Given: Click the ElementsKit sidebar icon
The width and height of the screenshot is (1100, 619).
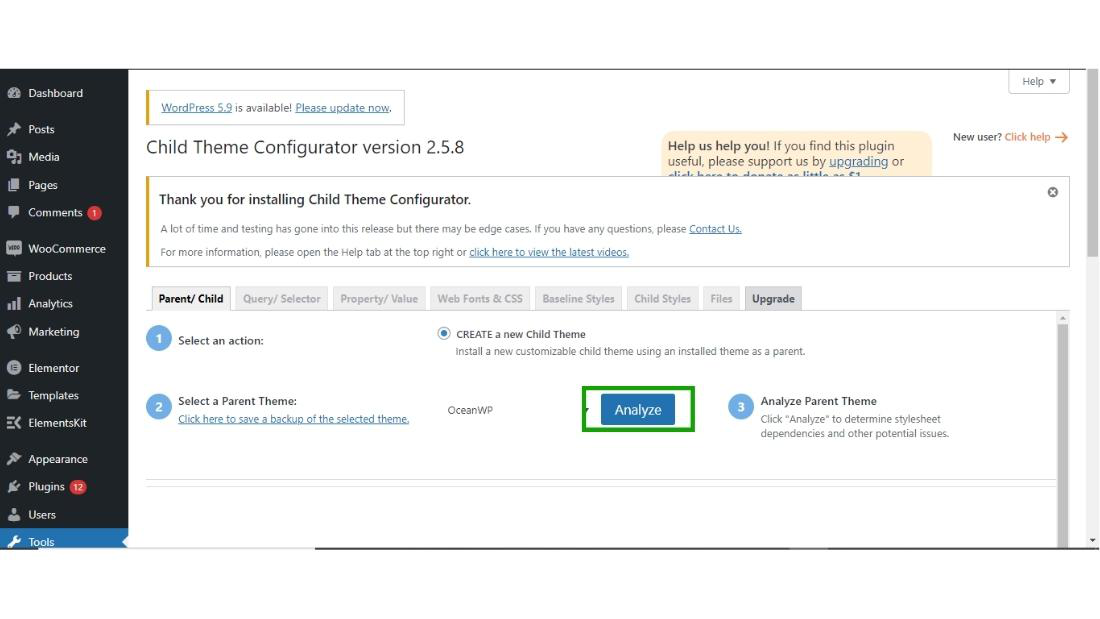Looking at the screenshot, I should 14,422.
